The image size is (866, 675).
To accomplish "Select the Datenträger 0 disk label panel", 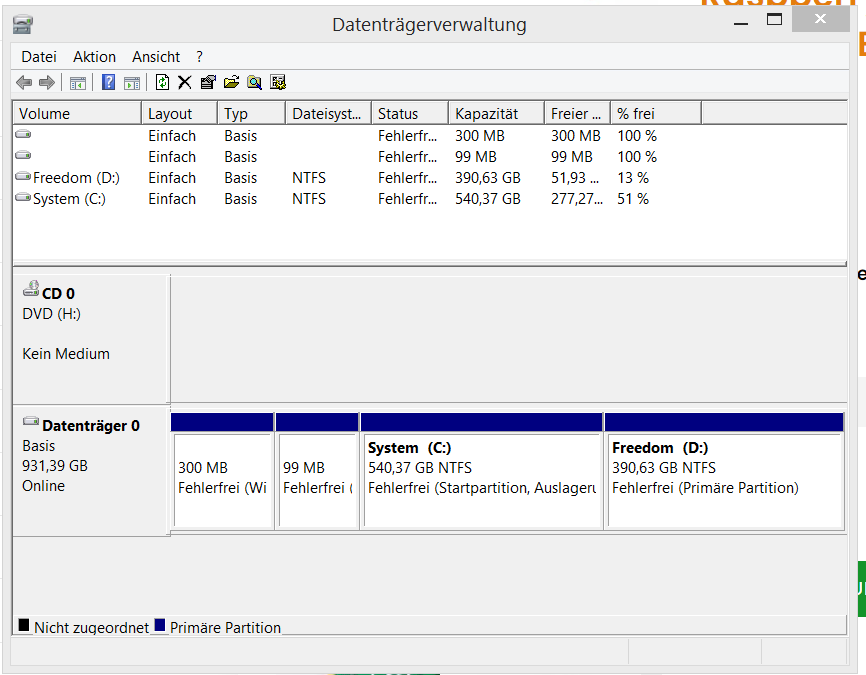I will click(91, 471).
